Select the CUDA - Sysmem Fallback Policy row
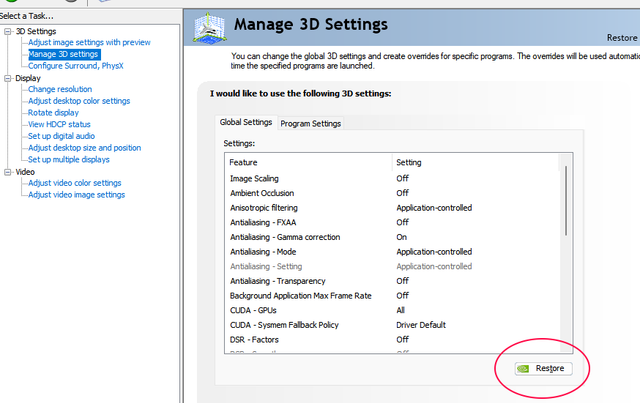 [391, 325]
